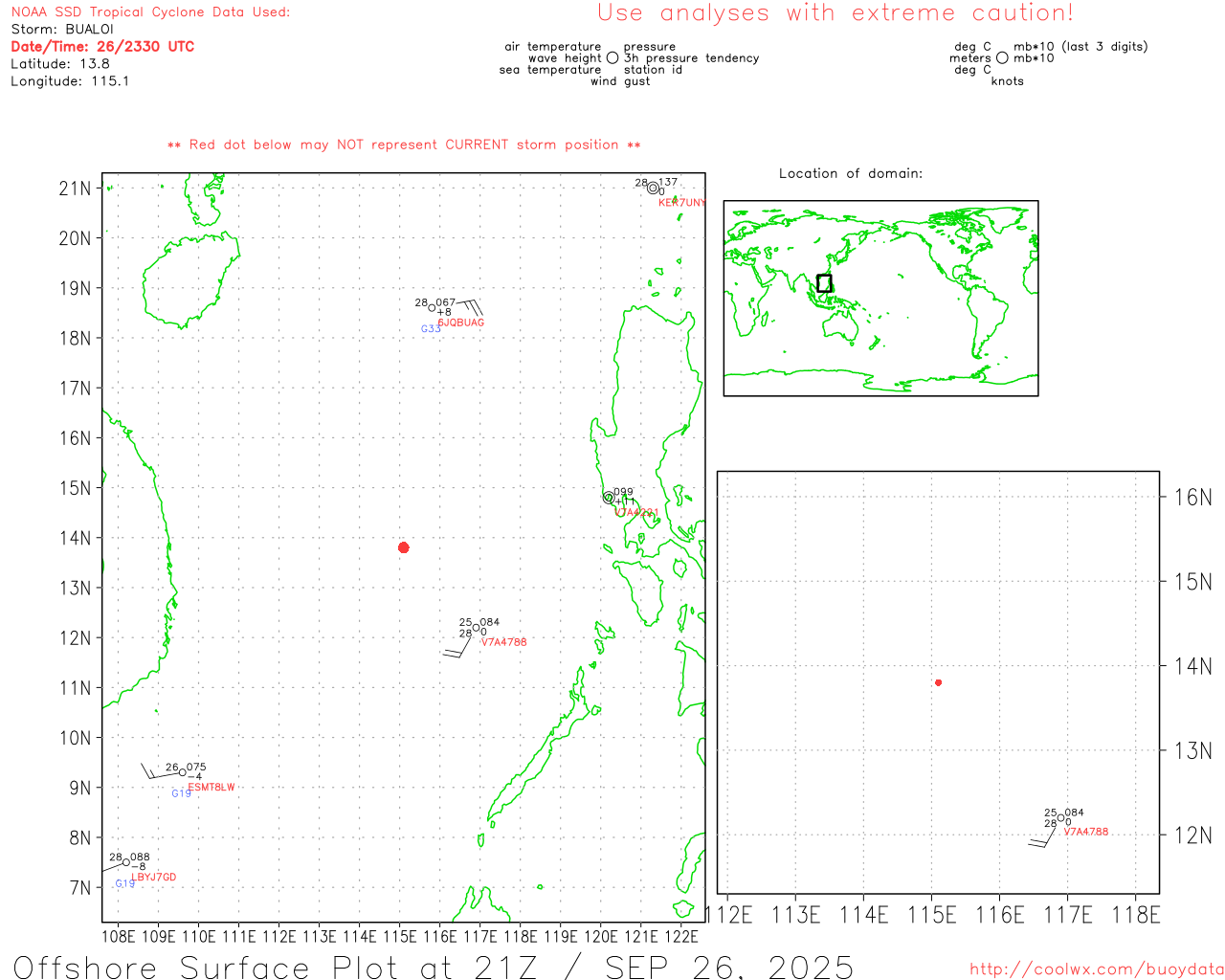The width and height of the screenshot is (1225, 980).
Task: Click the wind barb attached to SJQBUAG station
Action: [x=469, y=307]
